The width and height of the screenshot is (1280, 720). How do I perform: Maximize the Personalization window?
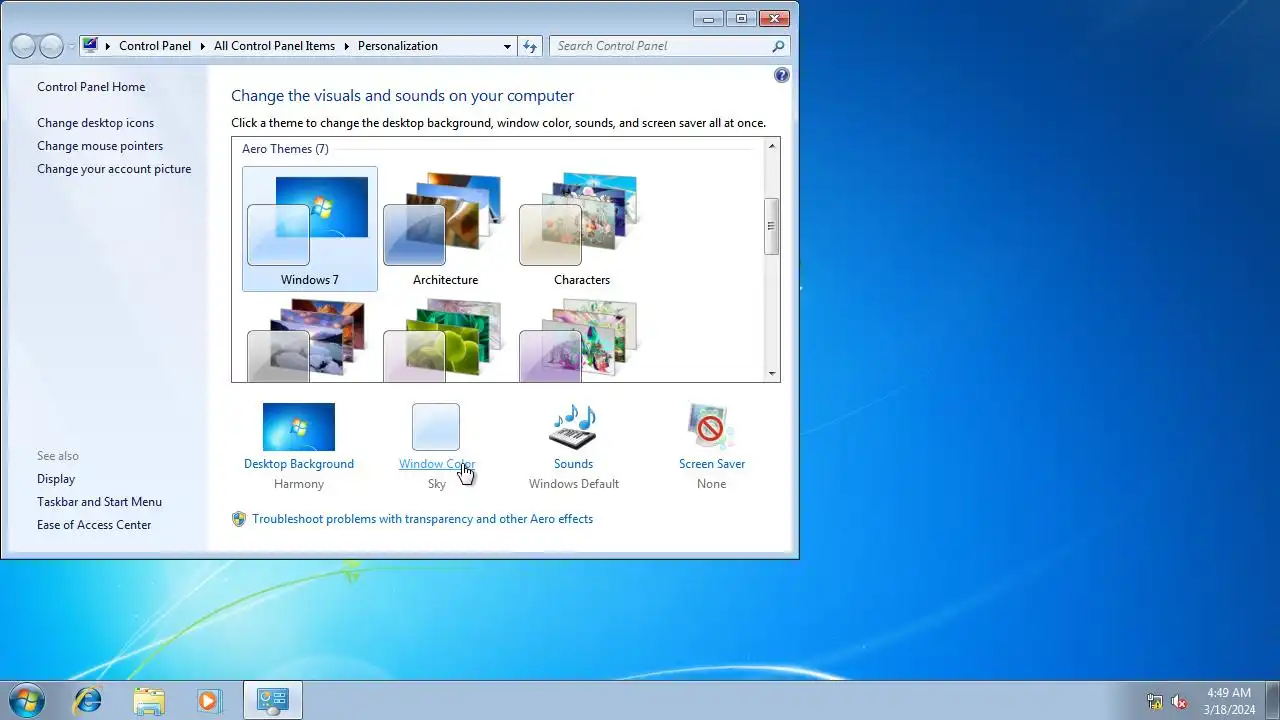point(741,18)
